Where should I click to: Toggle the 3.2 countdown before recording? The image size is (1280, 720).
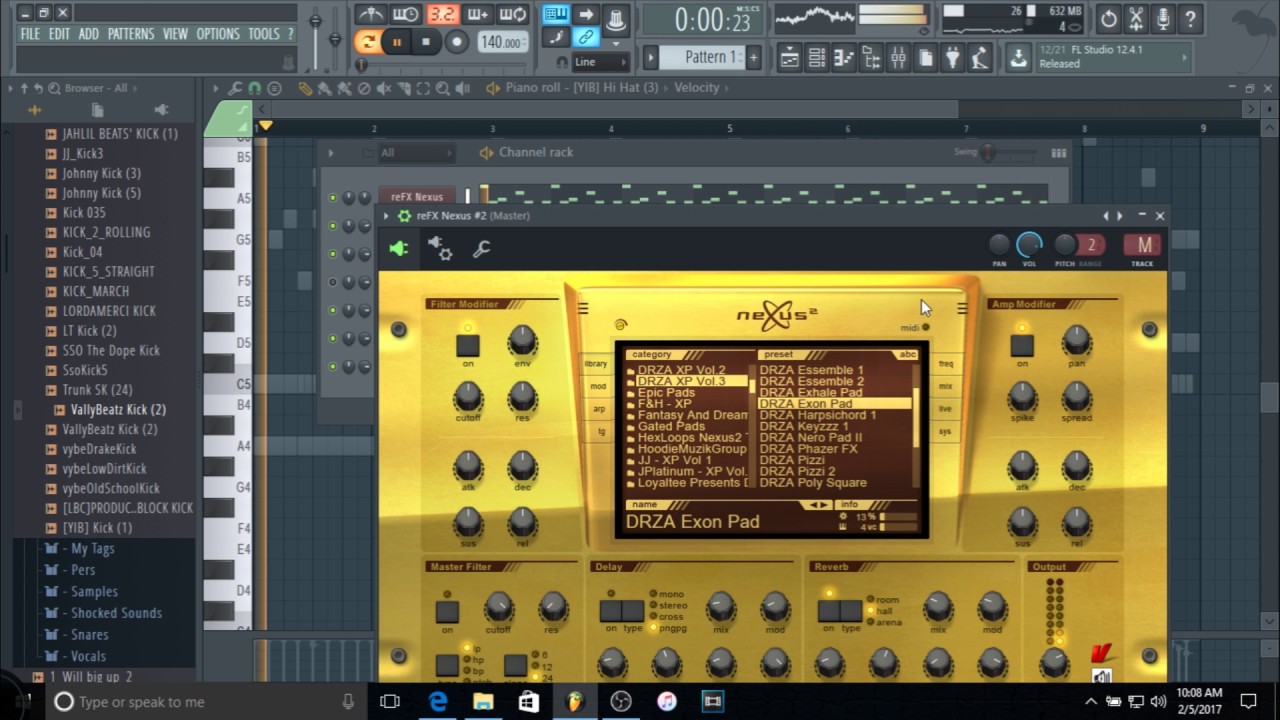click(442, 14)
